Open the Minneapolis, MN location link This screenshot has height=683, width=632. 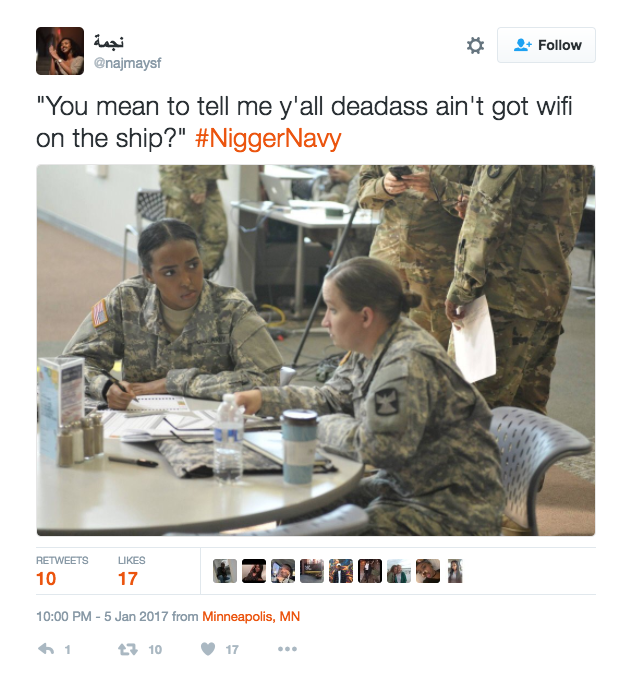click(251, 616)
